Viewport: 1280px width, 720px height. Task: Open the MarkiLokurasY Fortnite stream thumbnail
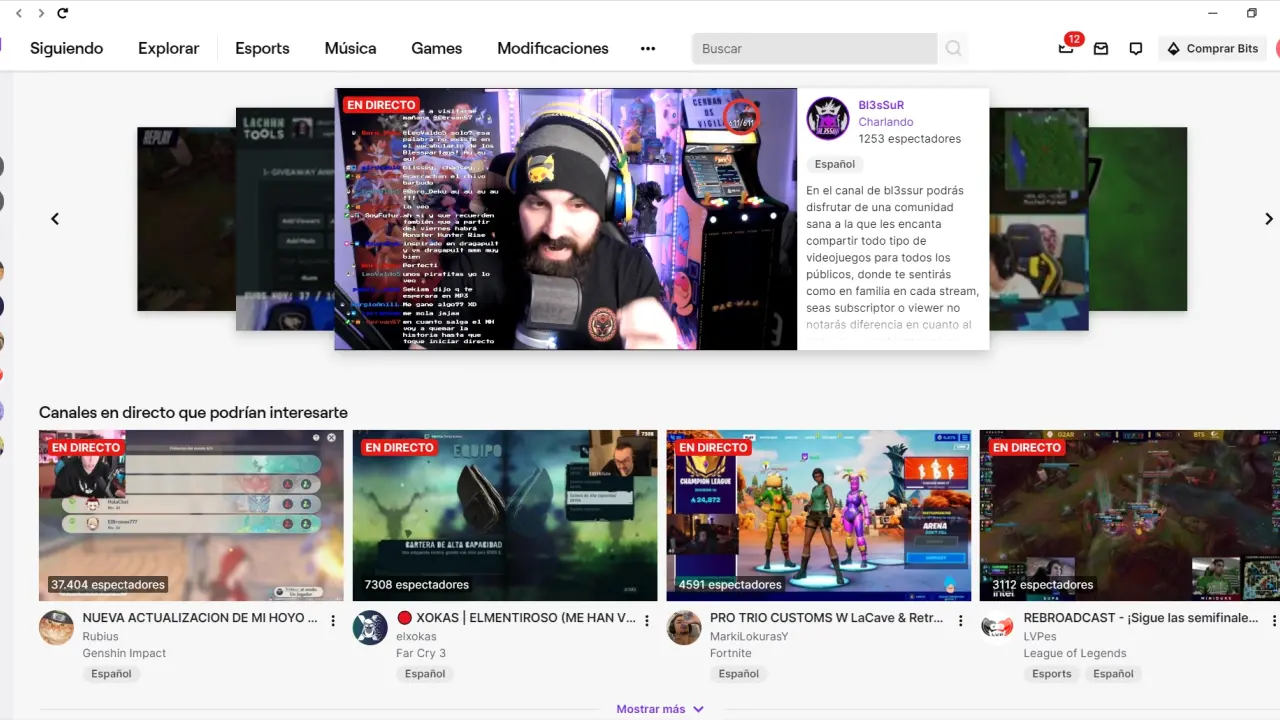click(818, 515)
